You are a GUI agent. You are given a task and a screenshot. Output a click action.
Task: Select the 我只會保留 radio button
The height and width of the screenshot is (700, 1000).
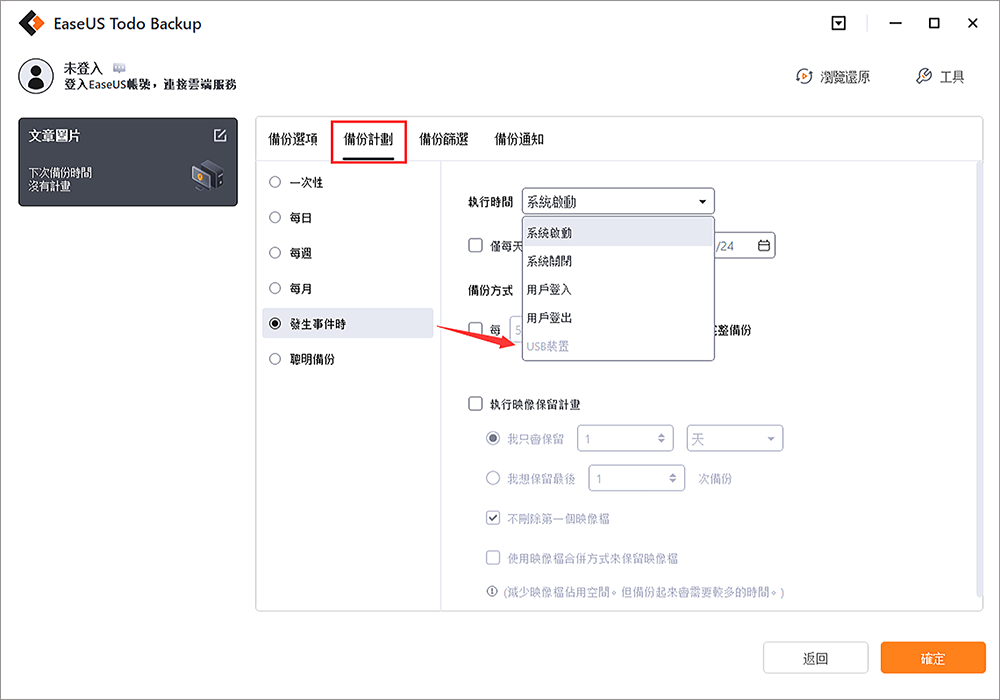(x=492, y=439)
